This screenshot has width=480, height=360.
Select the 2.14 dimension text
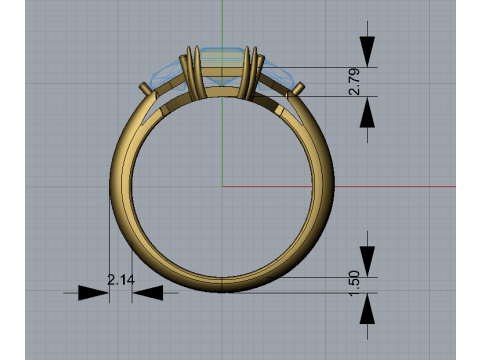121,280
